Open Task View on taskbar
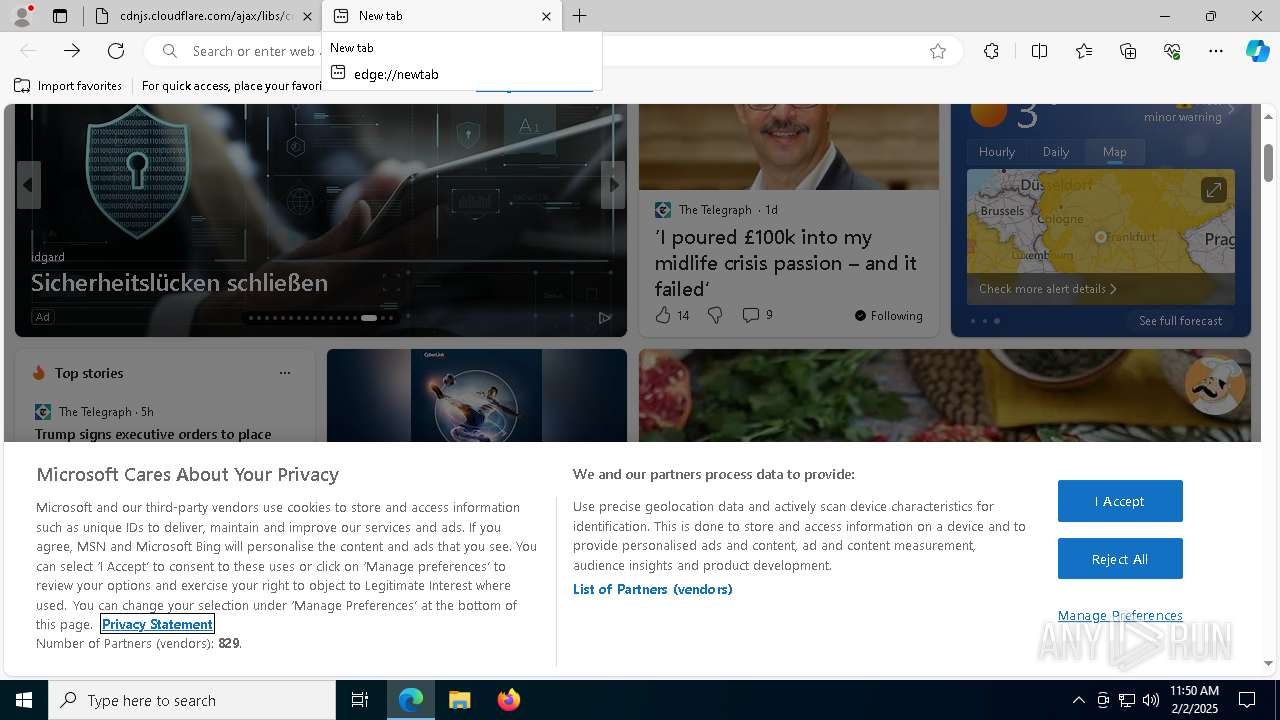Viewport: 1280px width, 720px height. click(x=360, y=700)
